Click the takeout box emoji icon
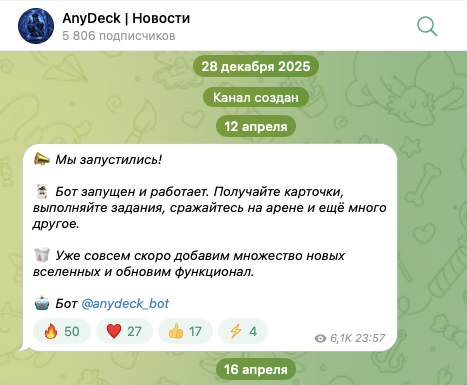This screenshot has height=385, width=467. tap(42, 255)
